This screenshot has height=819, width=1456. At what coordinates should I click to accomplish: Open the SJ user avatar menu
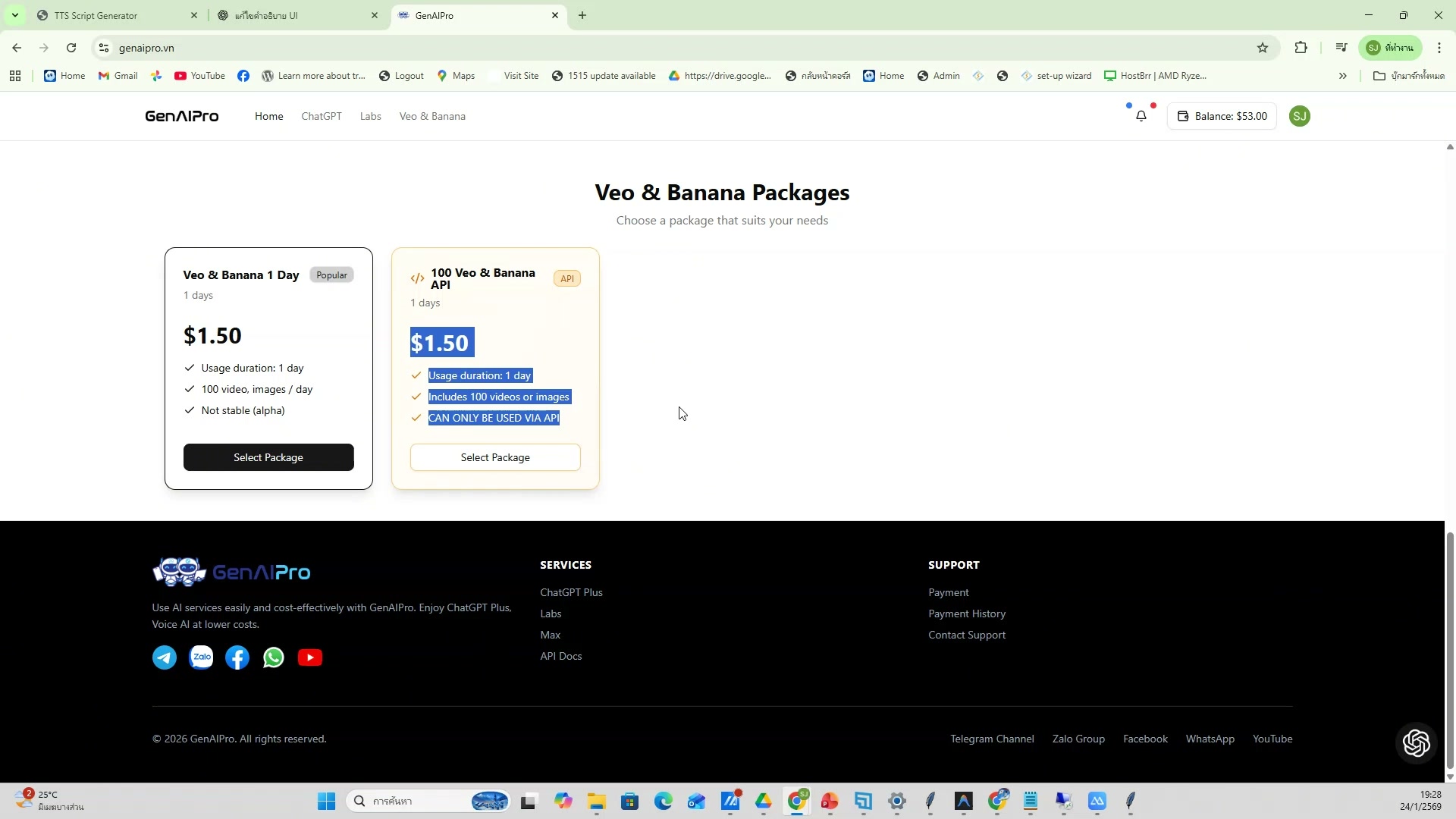[x=1300, y=116]
